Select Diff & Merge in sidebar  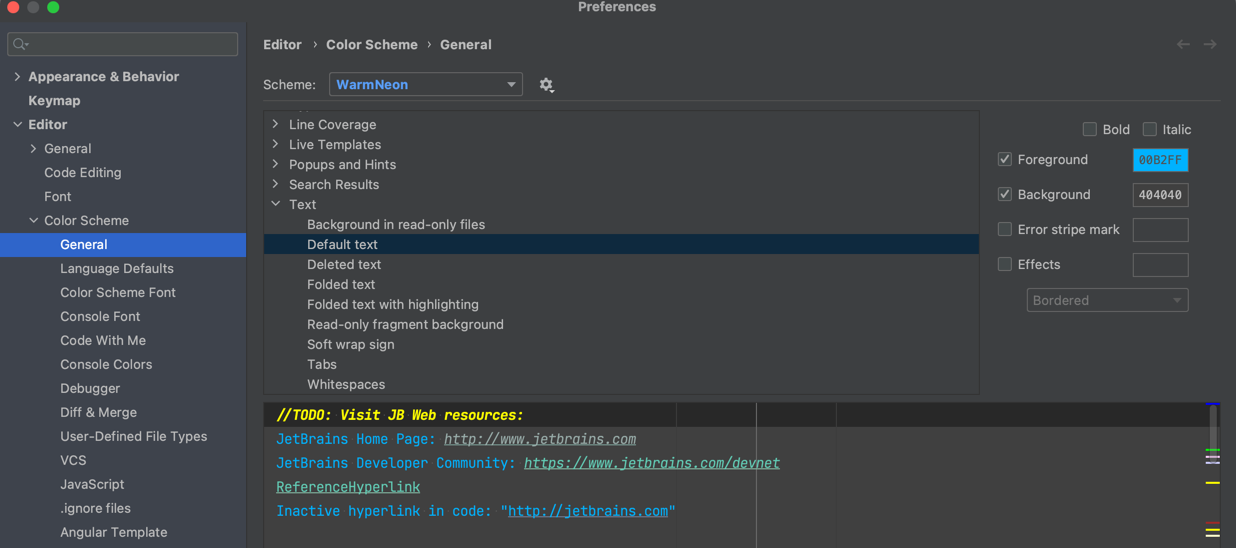click(x=98, y=412)
